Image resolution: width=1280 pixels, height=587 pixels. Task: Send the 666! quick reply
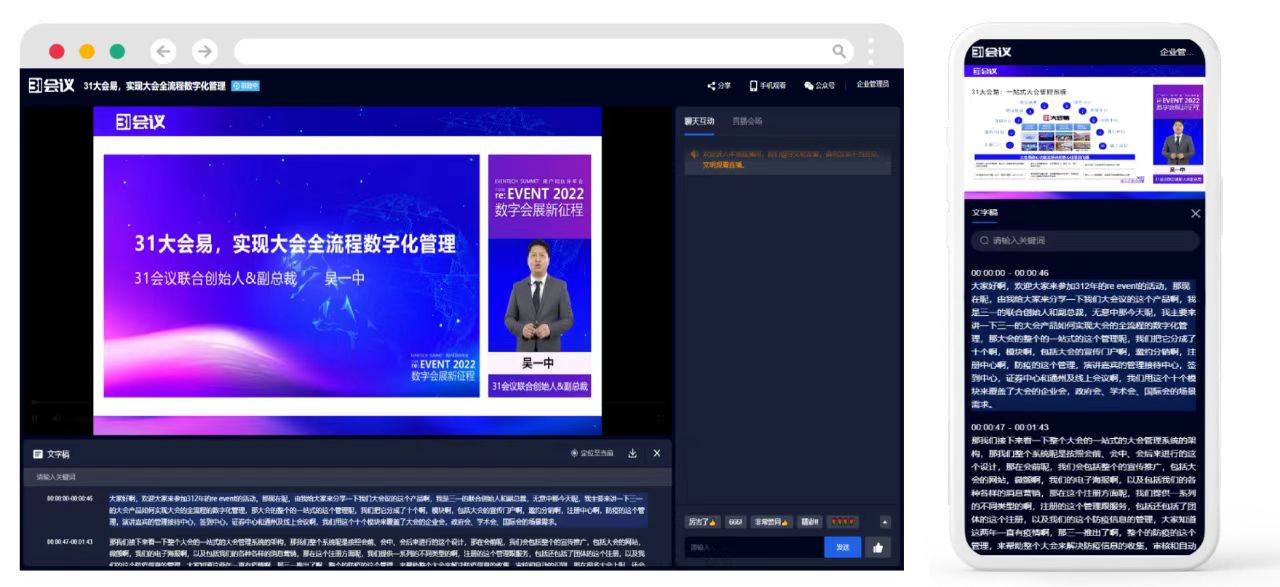[x=735, y=521]
